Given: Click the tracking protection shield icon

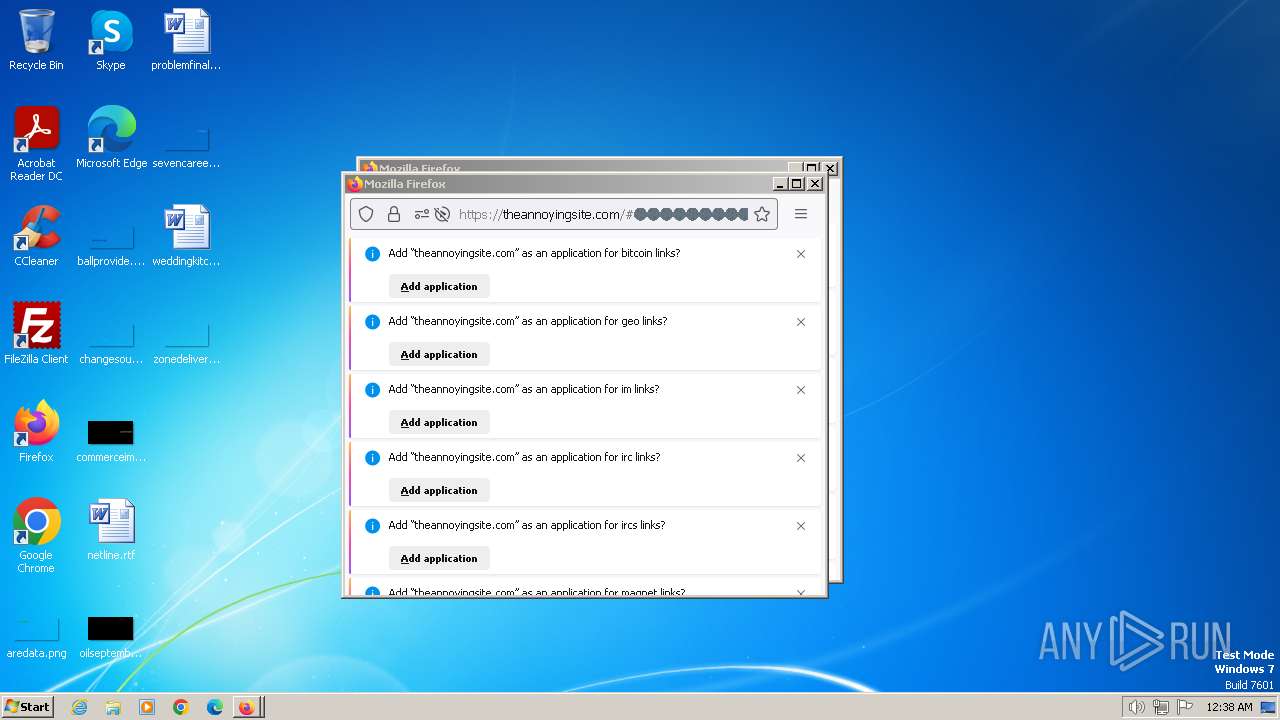Looking at the screenshot, I should (366, 214).
